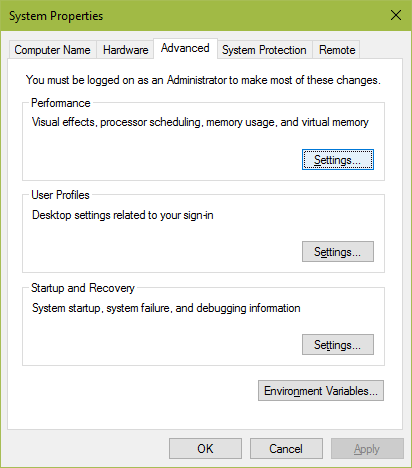Open Startup and Recovery Settings

point(338,345)
